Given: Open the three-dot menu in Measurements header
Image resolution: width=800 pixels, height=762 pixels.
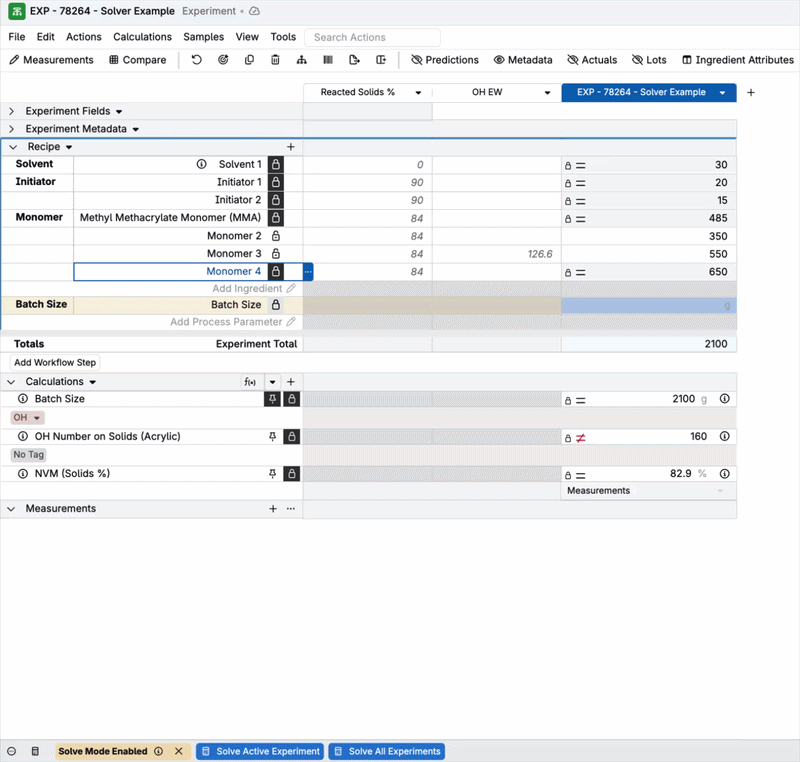Looking at the screenshot, I should click(291, 509).
